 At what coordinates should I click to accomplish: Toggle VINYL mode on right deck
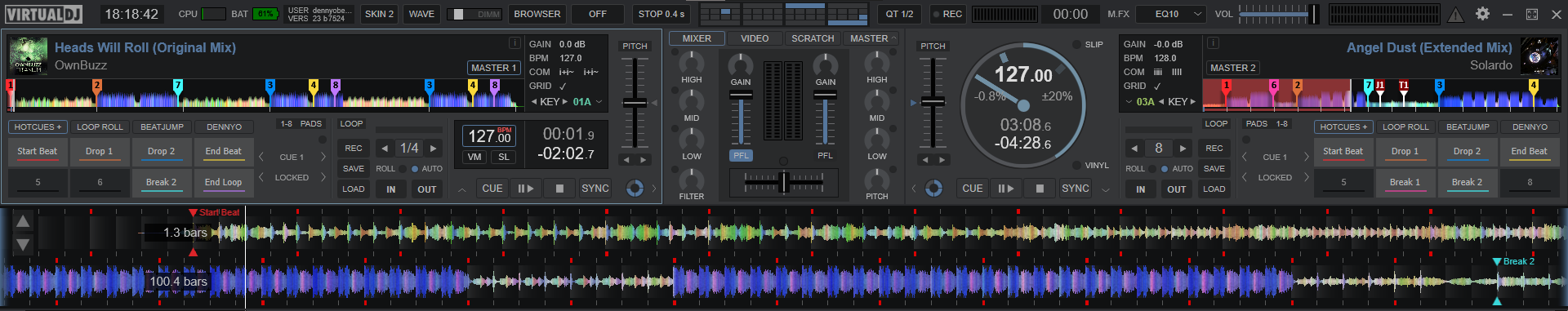(1092, 166)
